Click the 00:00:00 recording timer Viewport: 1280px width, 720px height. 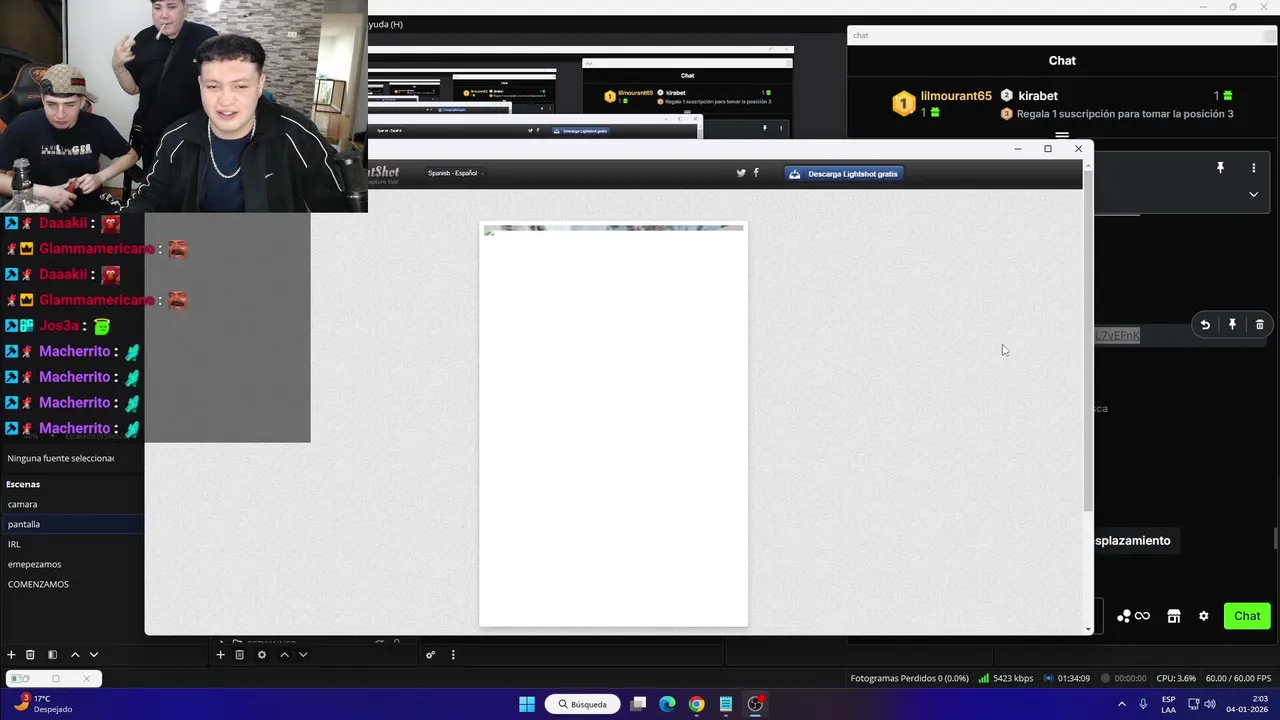click(x=1123, y=678)
